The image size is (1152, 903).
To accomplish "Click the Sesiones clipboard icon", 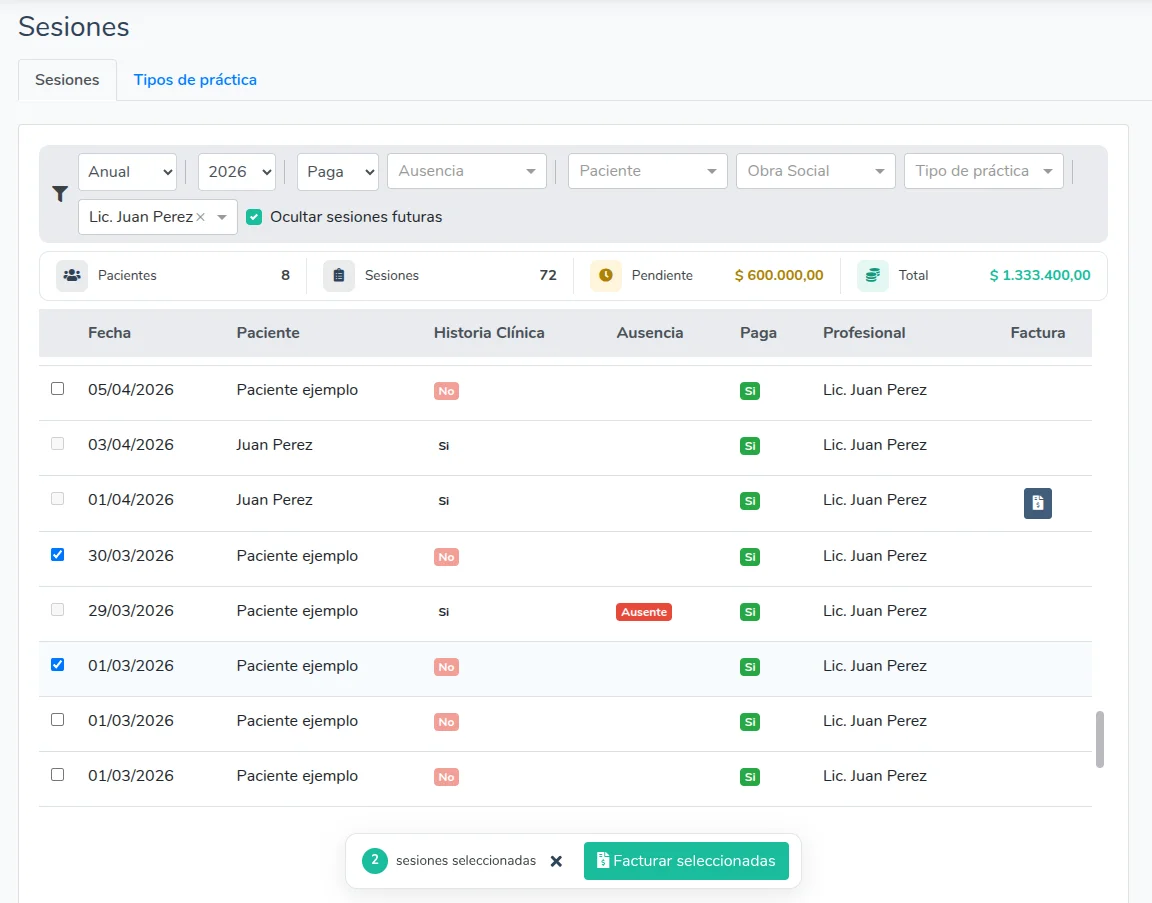I will pos(339,276).
